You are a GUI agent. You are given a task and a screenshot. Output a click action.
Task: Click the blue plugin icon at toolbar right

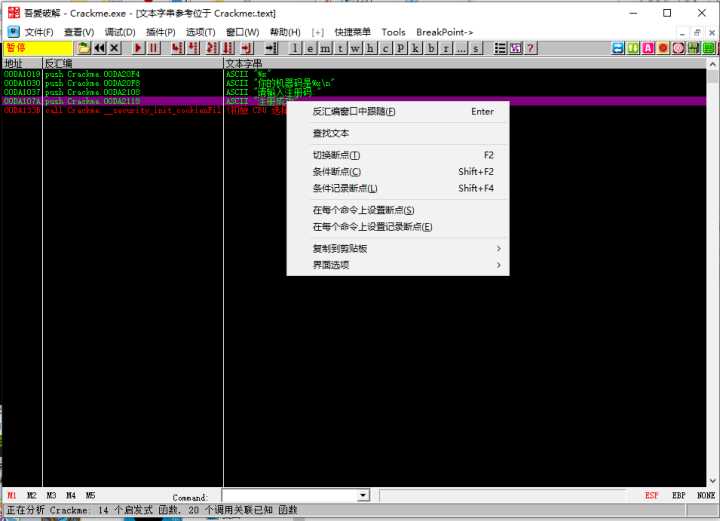(x=618, y=48)
